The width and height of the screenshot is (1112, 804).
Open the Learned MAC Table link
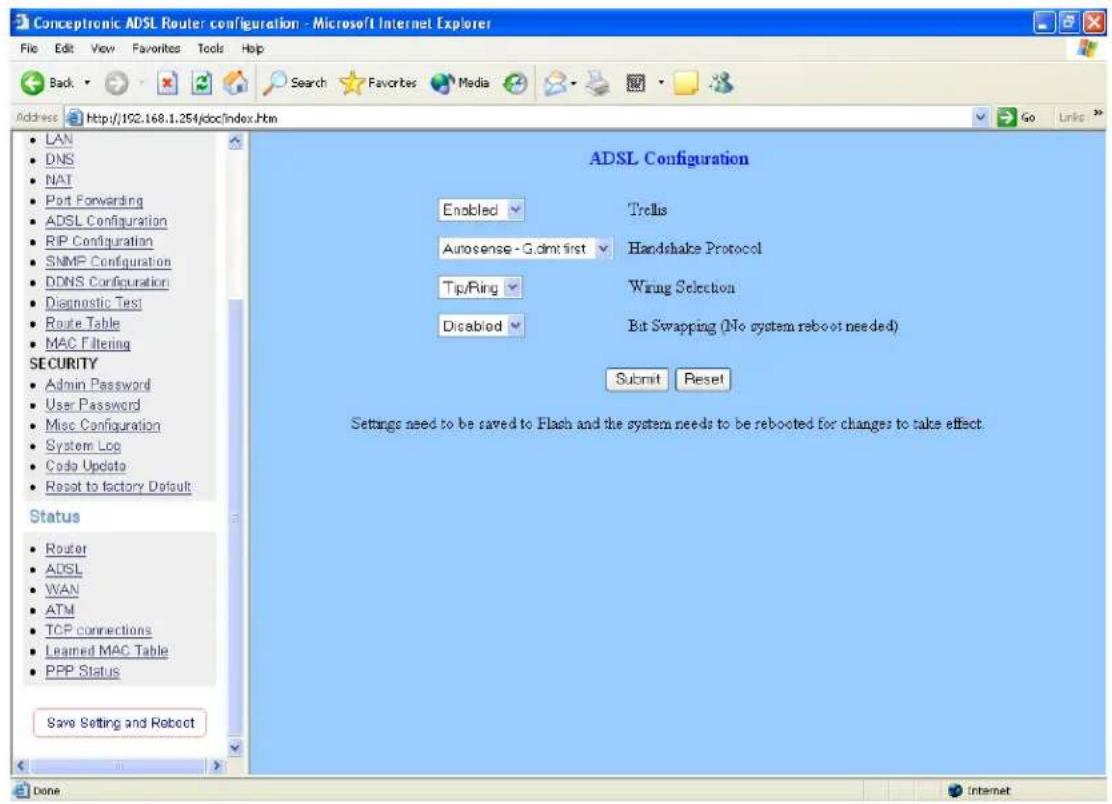[x=107, y=651]
